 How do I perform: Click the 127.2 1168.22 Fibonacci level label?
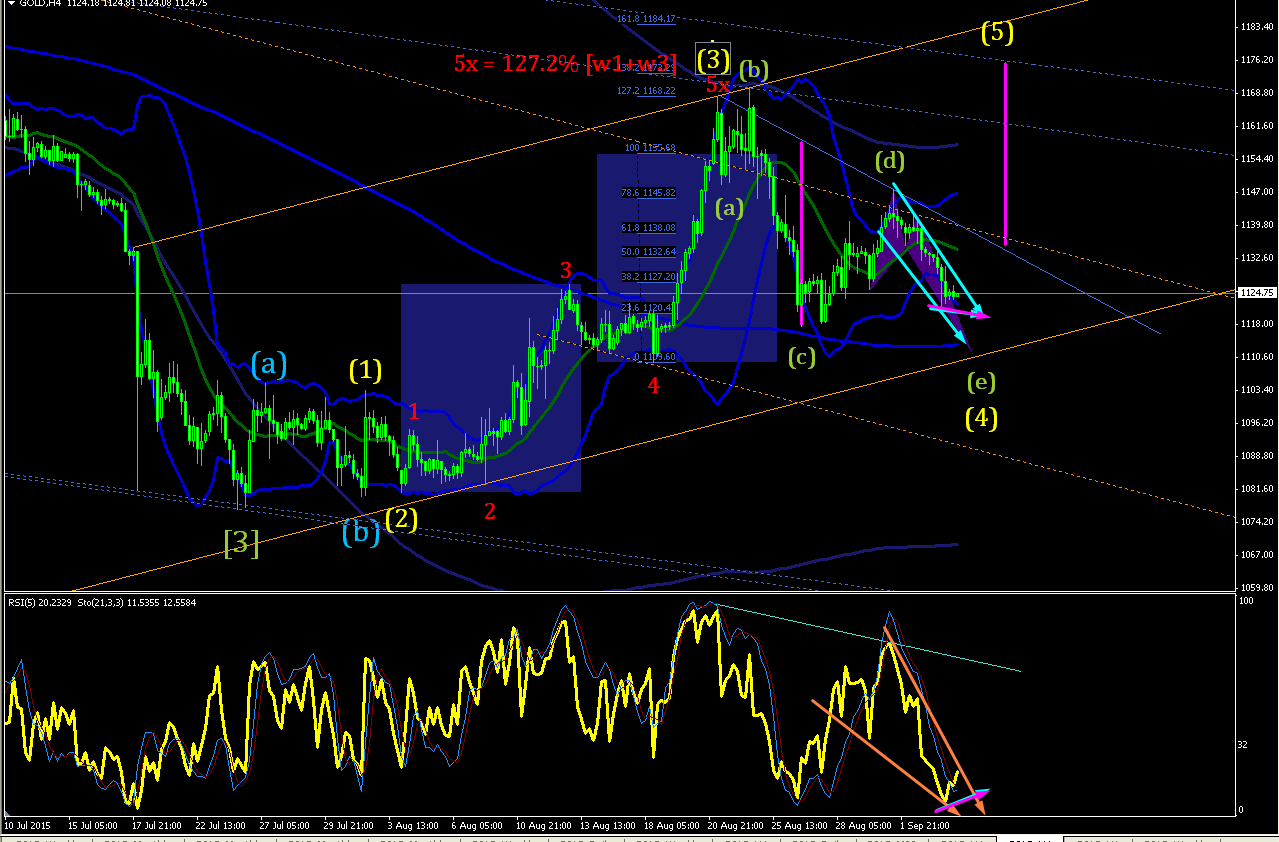(x=647, y=90)
